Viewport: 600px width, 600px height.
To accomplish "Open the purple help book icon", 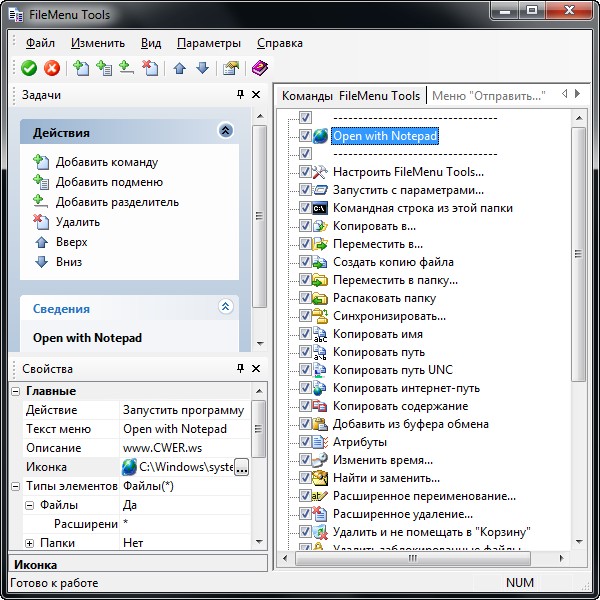I will pos(259,68).
